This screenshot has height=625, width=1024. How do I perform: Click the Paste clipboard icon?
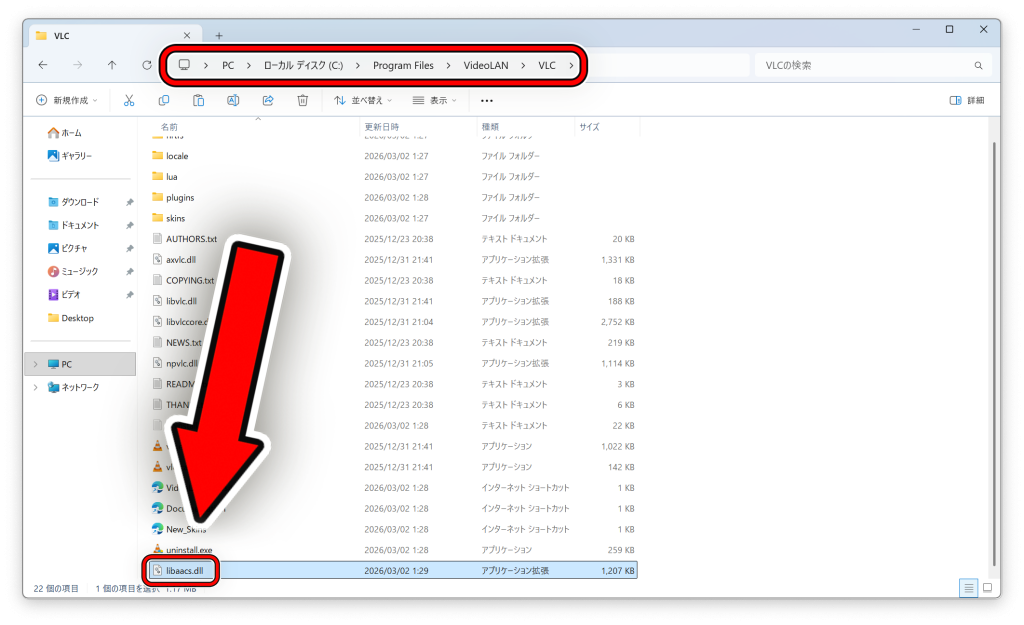pyautogui.click(x=198, y=100)
